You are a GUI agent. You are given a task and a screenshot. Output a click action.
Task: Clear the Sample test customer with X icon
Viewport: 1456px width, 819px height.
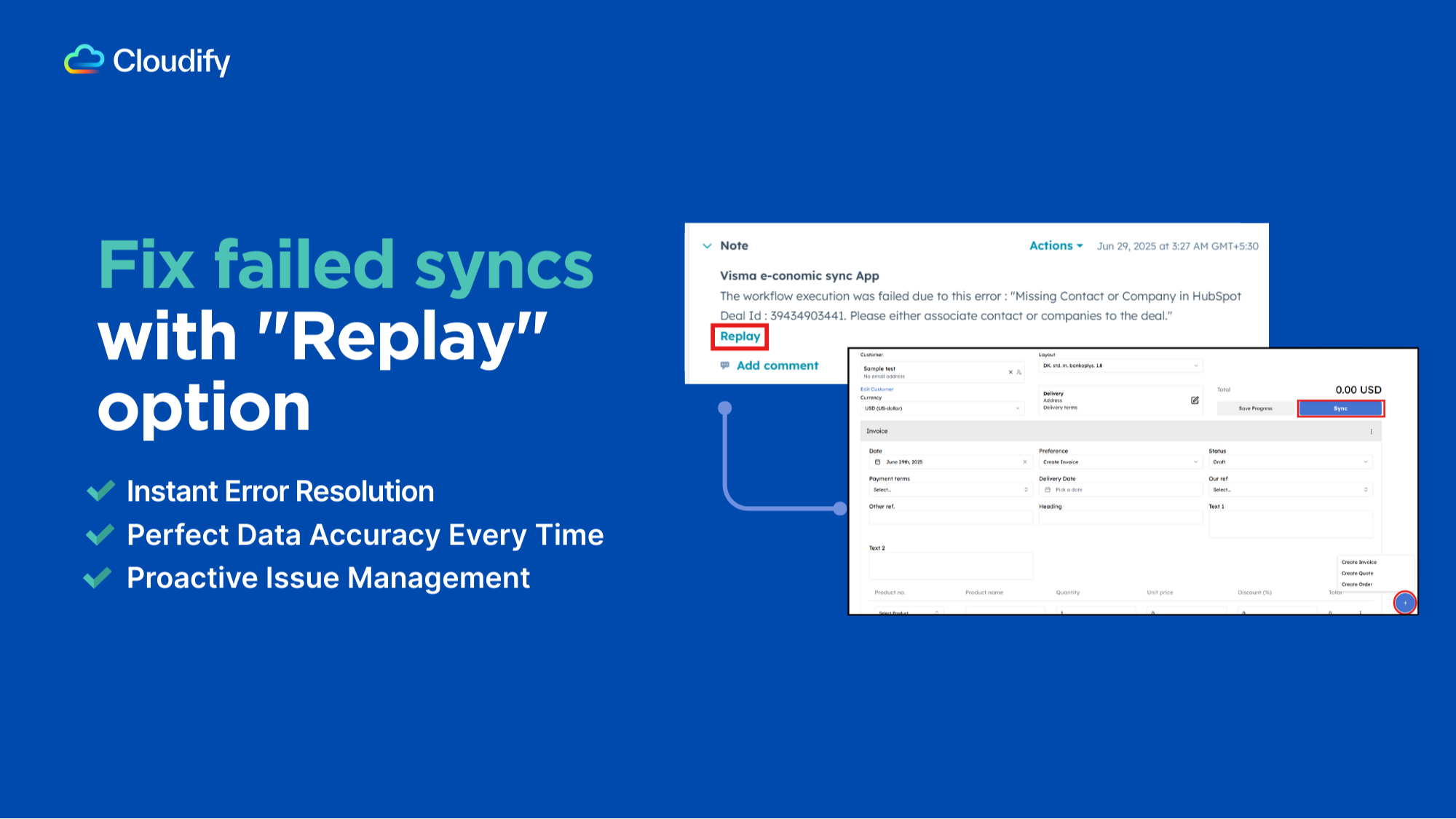tap(1010, 372)
